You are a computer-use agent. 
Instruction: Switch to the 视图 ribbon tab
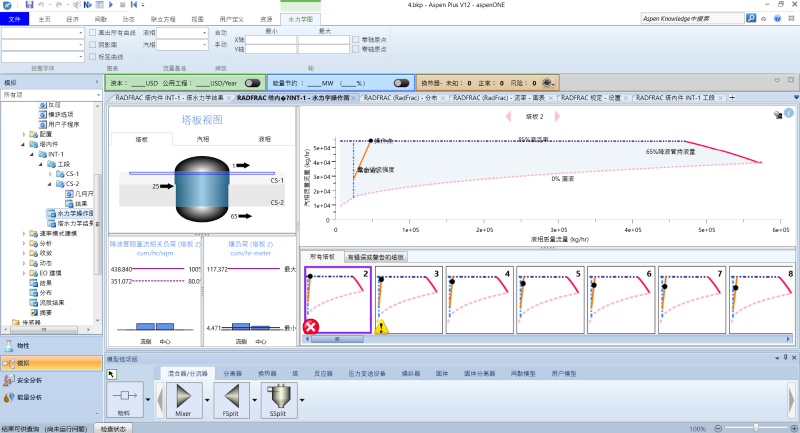197,19
